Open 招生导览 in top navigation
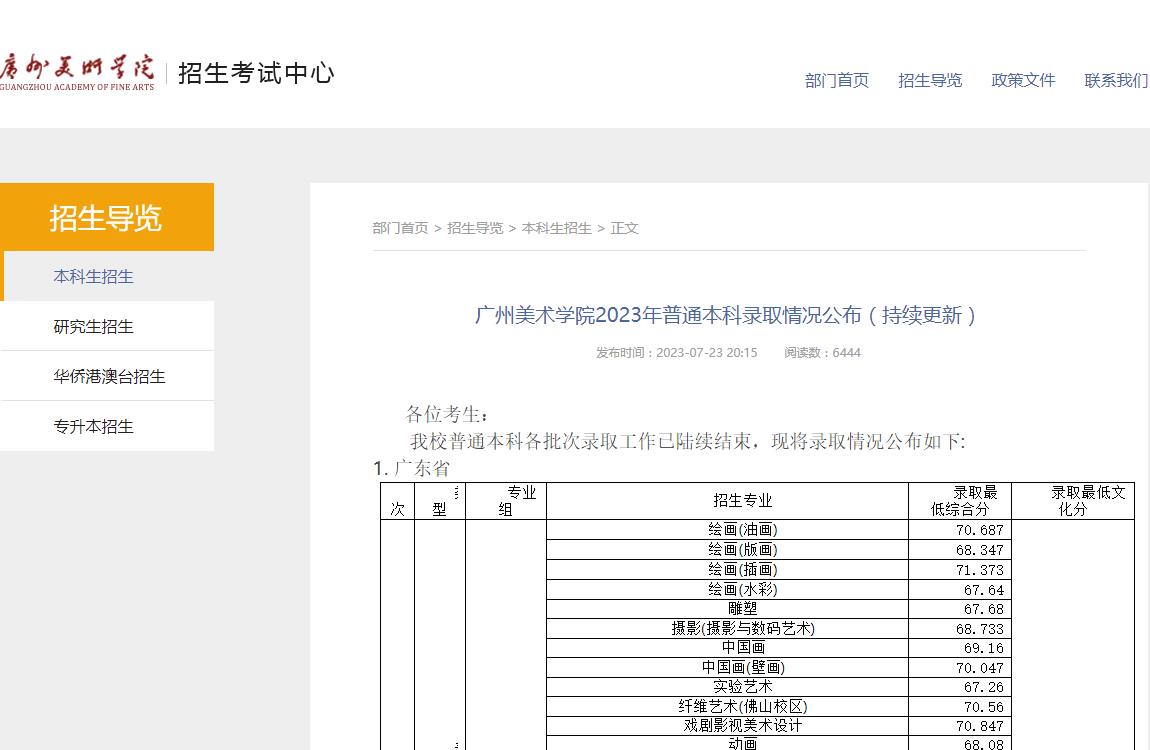The image size is (1150, 750). [930, 81]
